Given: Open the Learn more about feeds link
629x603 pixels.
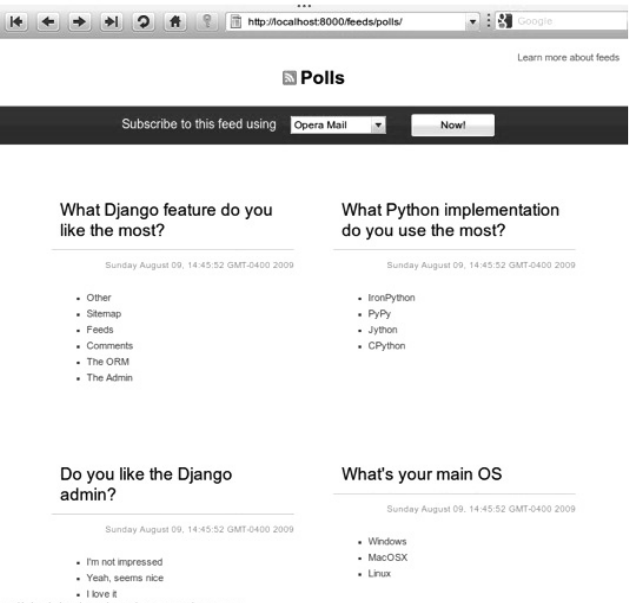Looking at the screenshot, I should click(568, 57).
